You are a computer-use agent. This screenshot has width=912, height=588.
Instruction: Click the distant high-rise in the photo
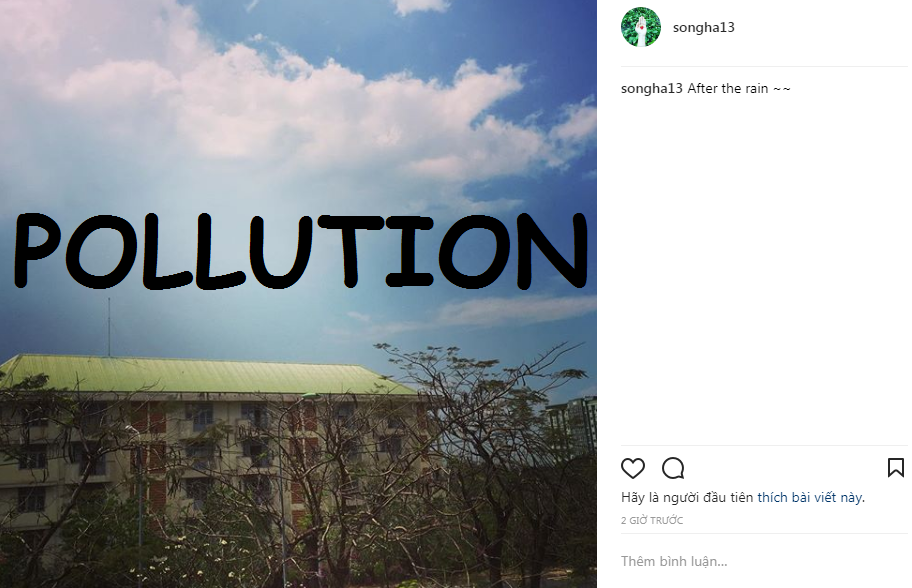coord(580,420)
